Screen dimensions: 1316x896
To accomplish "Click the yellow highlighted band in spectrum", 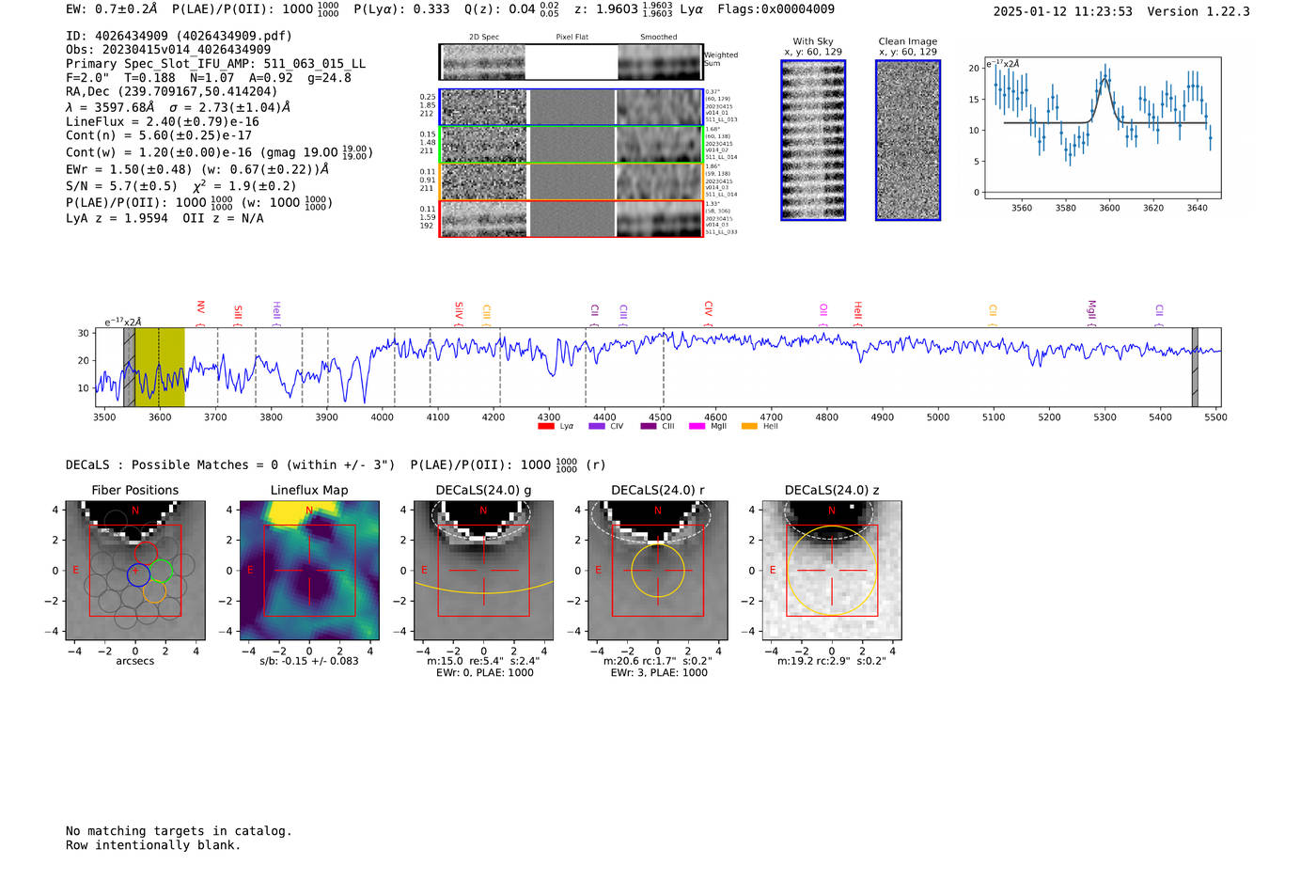I will coord(159,368).
